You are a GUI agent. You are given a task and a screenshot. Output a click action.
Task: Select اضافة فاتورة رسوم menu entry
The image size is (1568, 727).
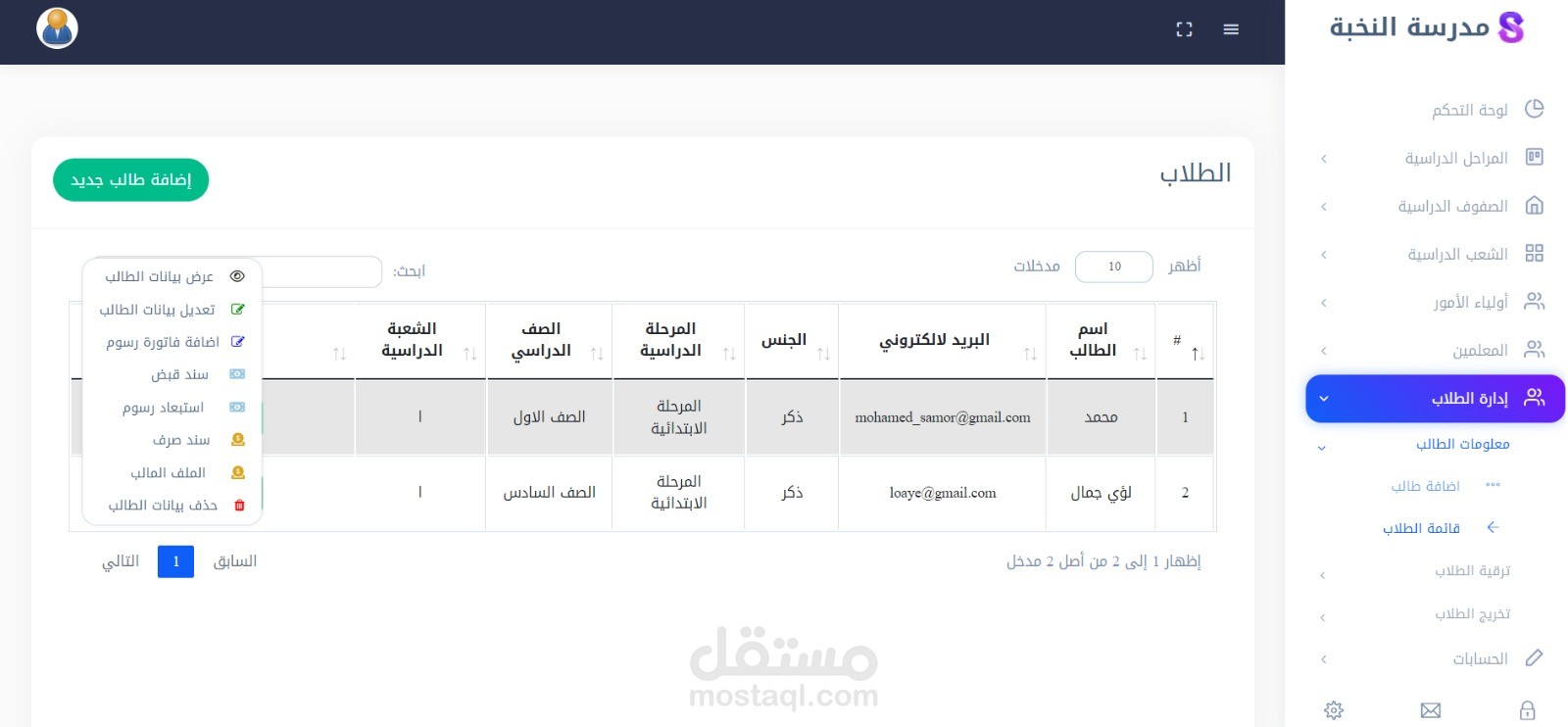coord(172,341)
